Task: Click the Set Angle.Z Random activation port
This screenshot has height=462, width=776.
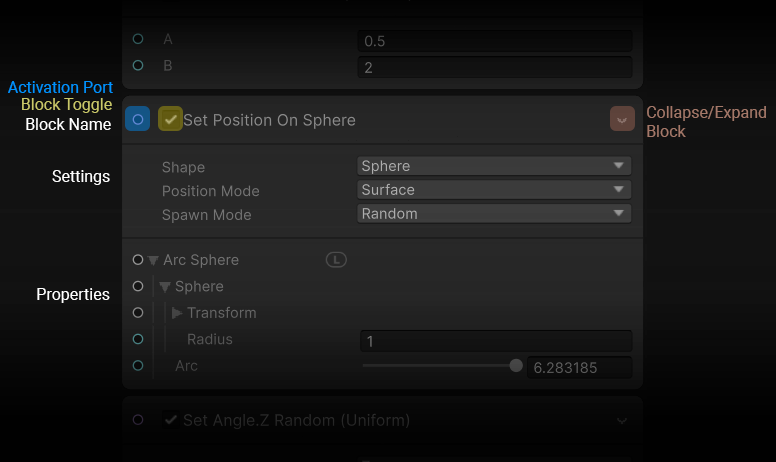Action: tap(138, 420)
